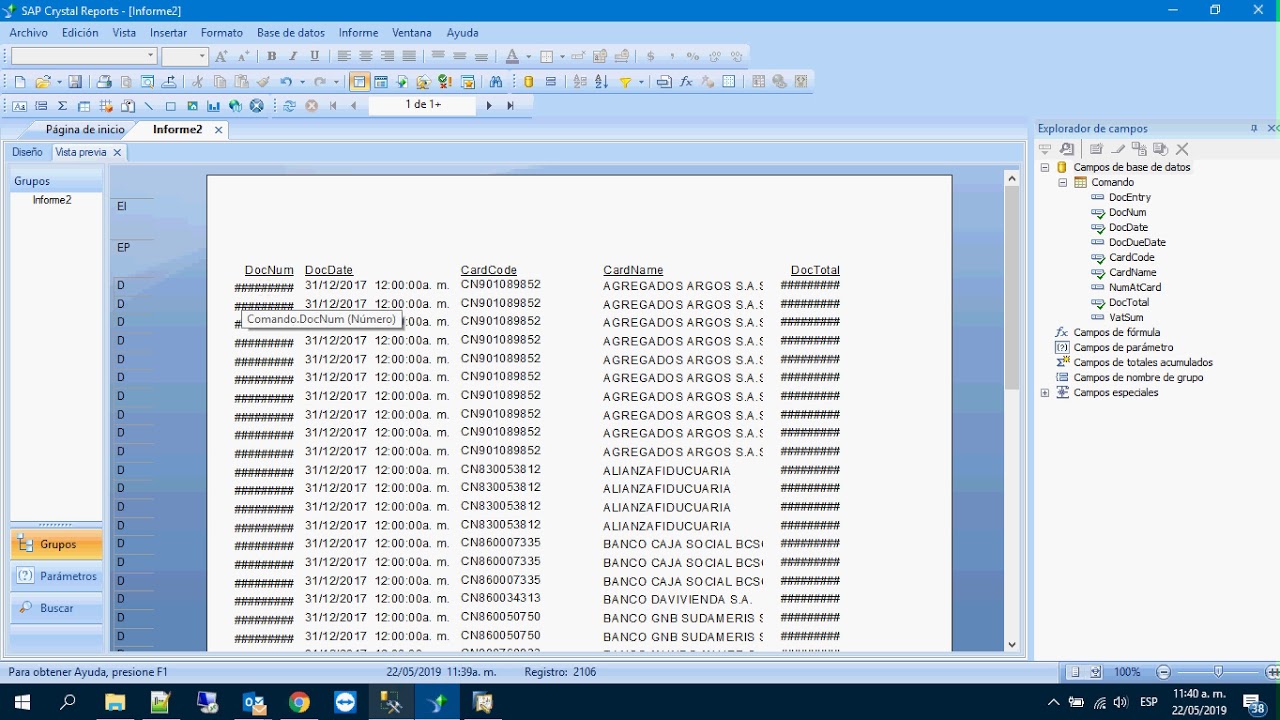Select Informe2 in the Grupos tree

point(52,200)
